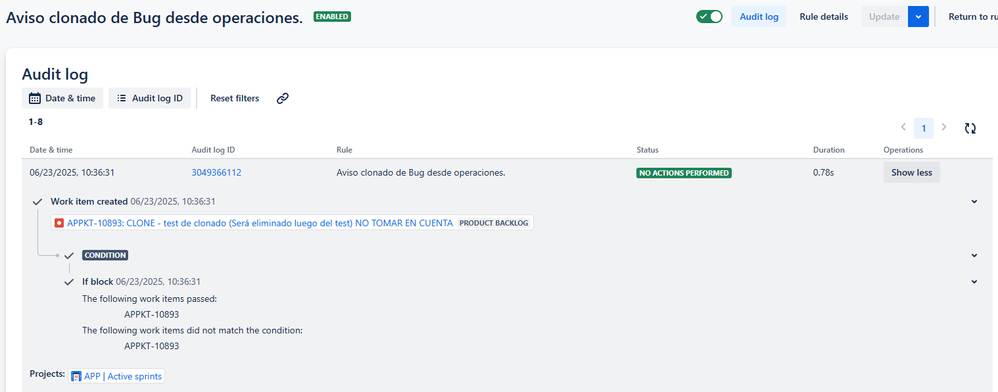The width and height of the screenshot is (998, 392).
Task: Refresh the audit log list
Action: [x=970, y=128]
